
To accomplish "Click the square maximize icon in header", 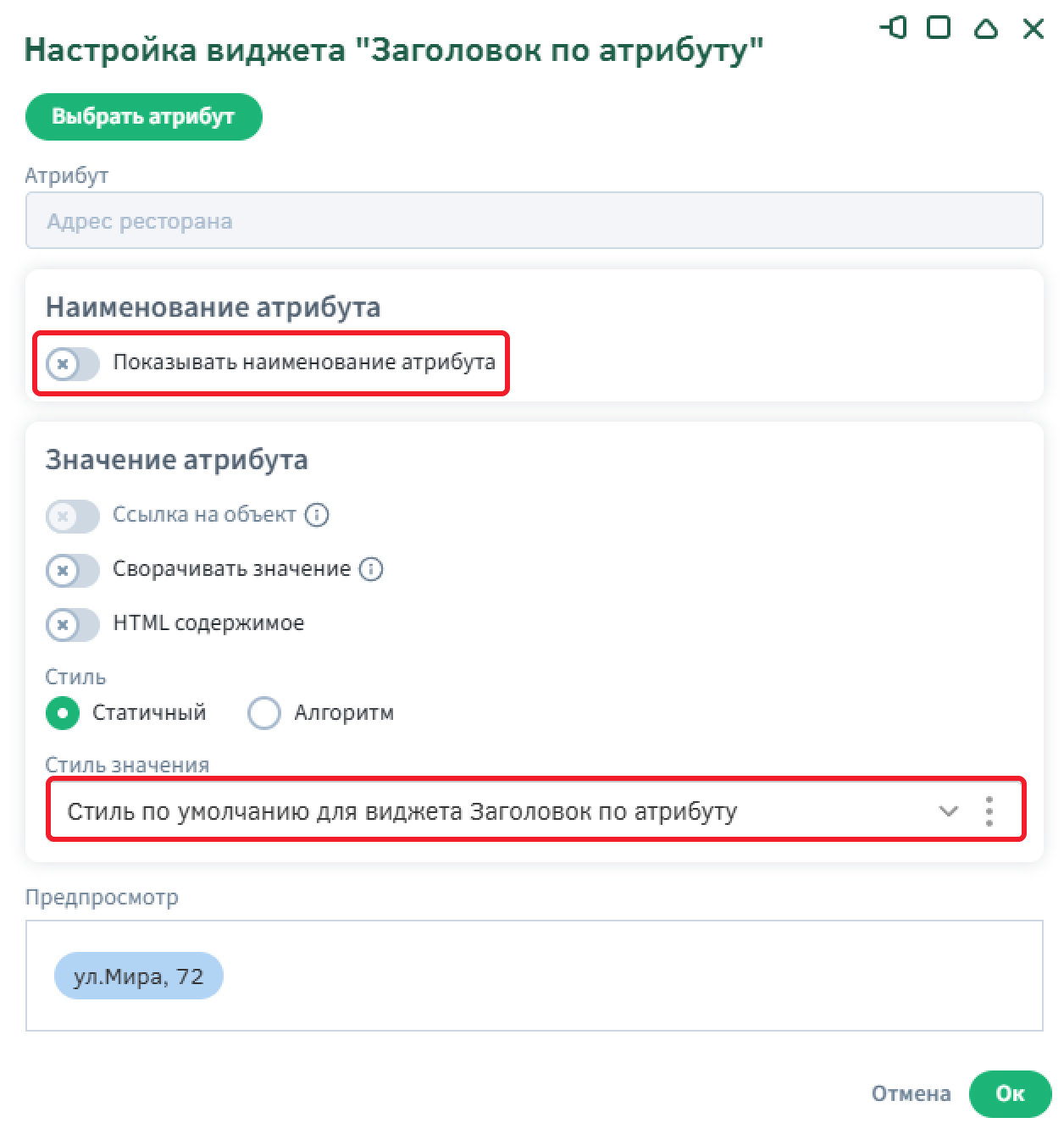I will click(939, 28).
